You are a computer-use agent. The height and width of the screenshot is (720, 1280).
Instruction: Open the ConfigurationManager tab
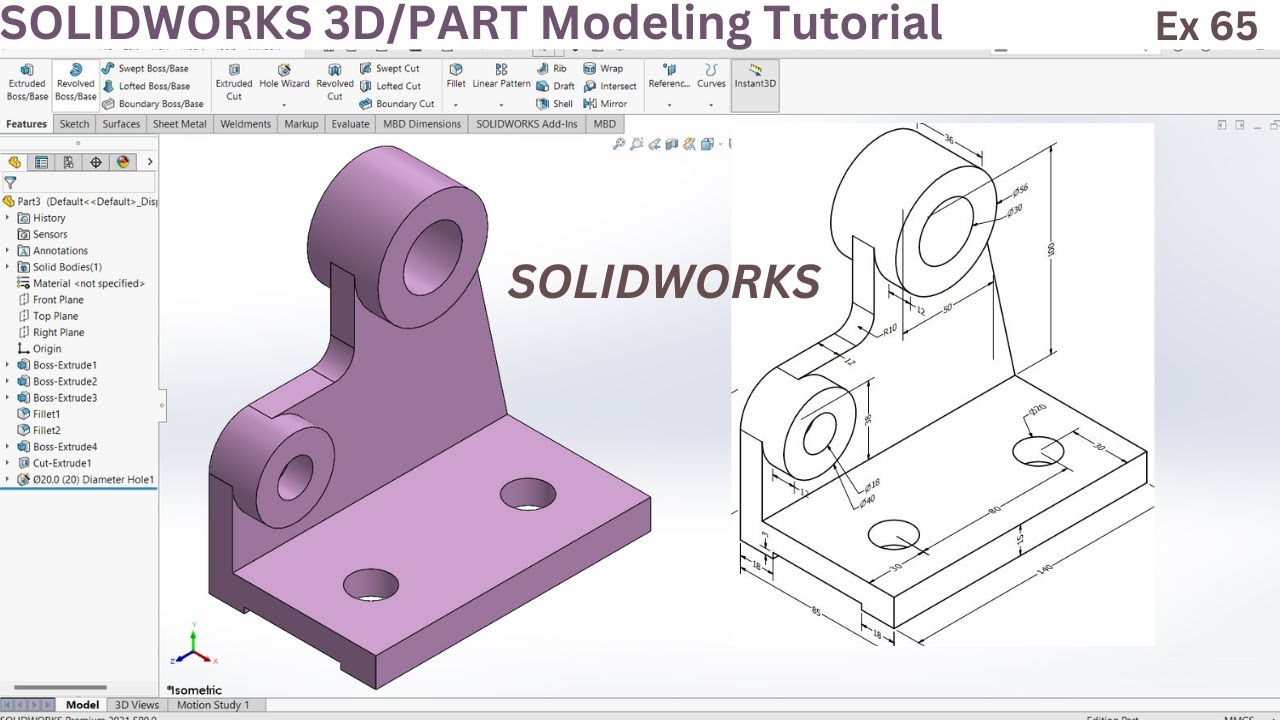point(68,162)
